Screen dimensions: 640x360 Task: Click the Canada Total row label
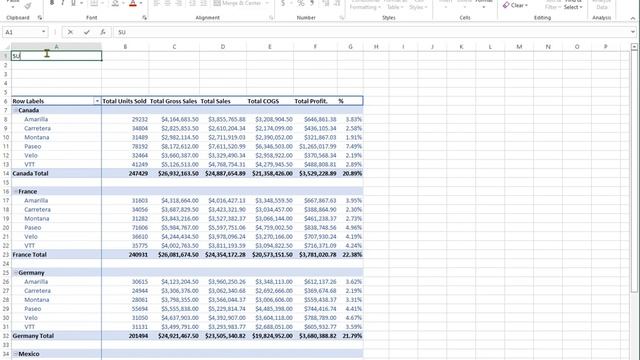[x=30, y=173]
